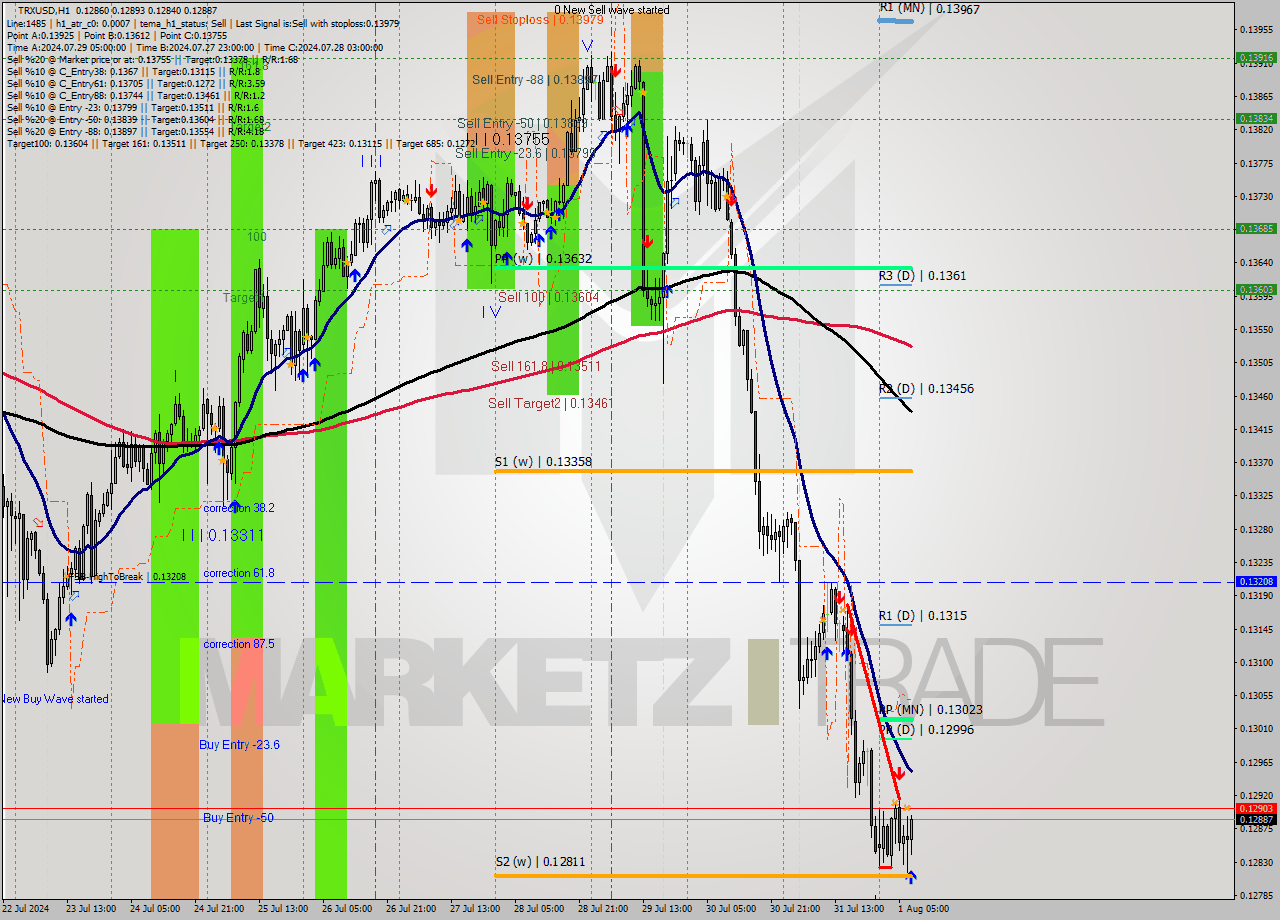Select the 'correction 38.2' label
Viewport: 1280px width, 920px height.
point(238,508)
